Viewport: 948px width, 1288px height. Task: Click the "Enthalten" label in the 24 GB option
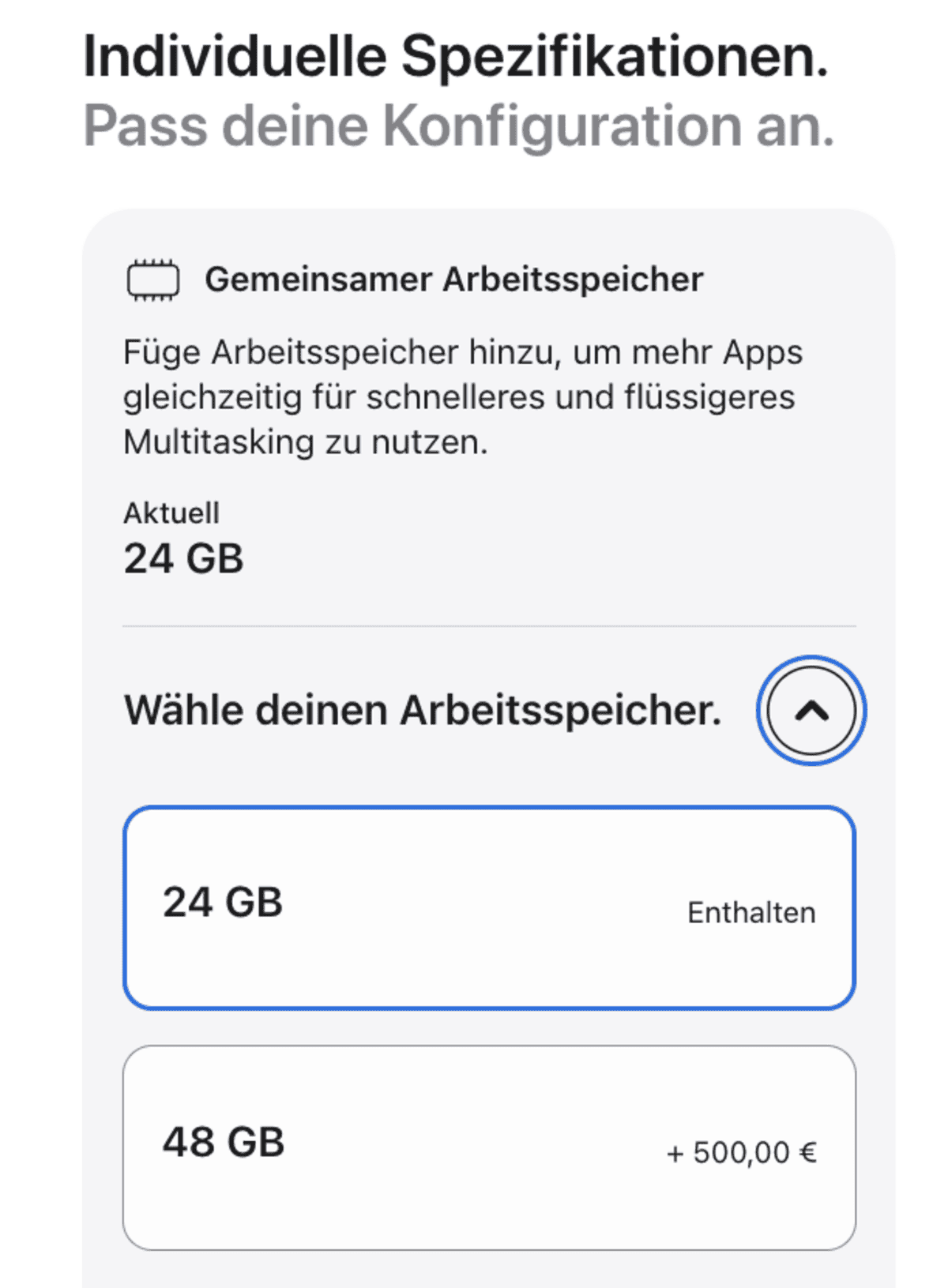[x=751, y=913]
